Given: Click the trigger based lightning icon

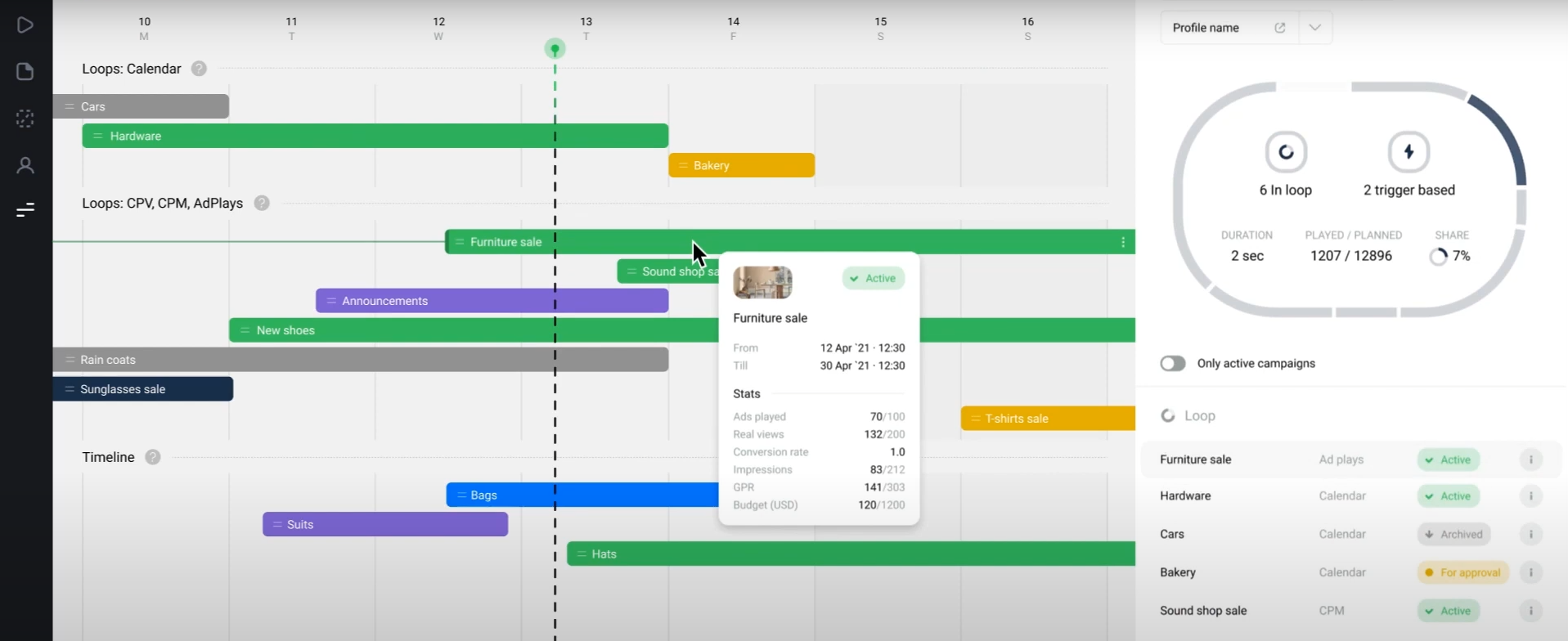Looking at the screenshot, I should 1409,152.
